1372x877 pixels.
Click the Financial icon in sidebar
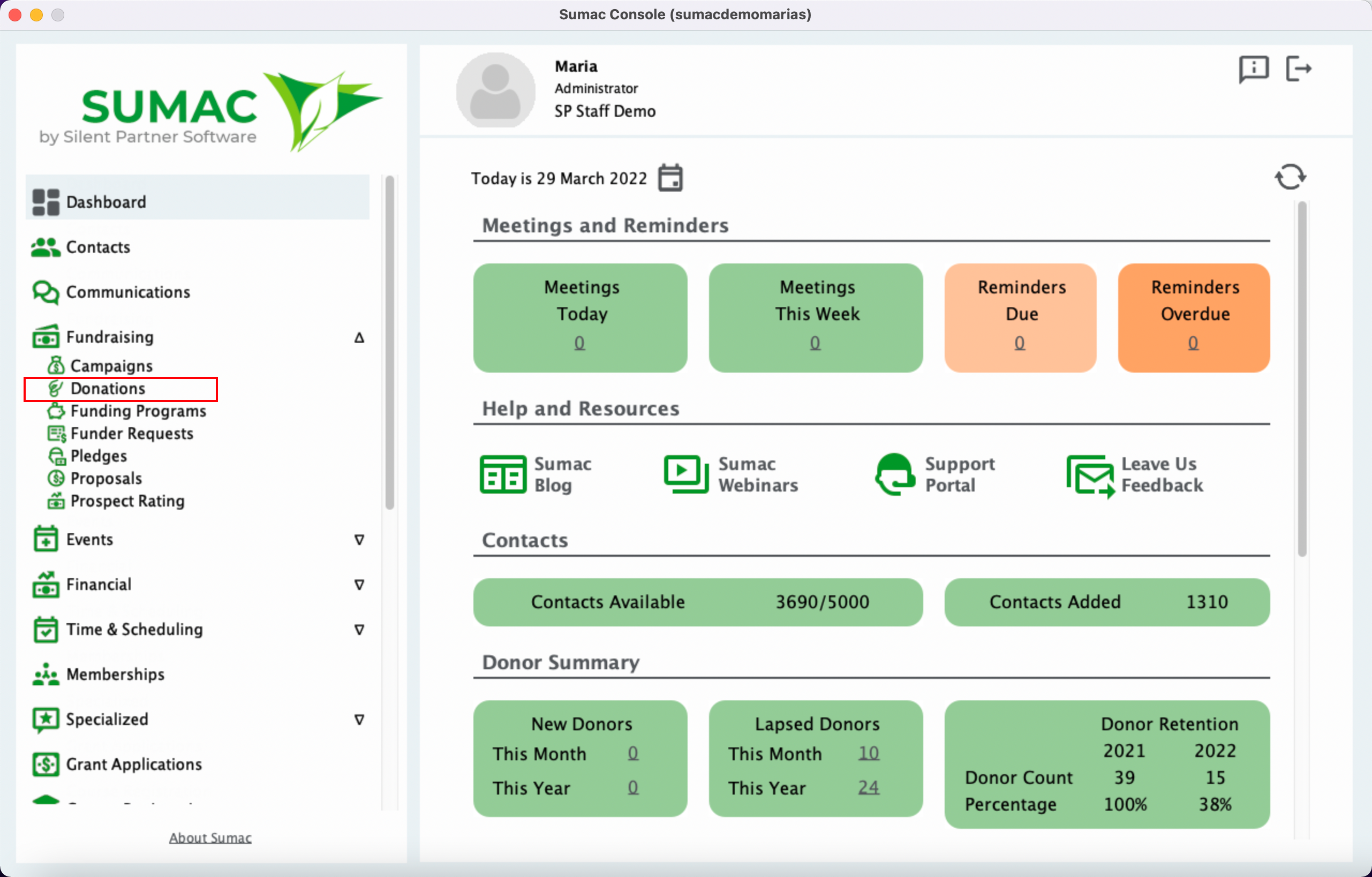coord(46,584)
